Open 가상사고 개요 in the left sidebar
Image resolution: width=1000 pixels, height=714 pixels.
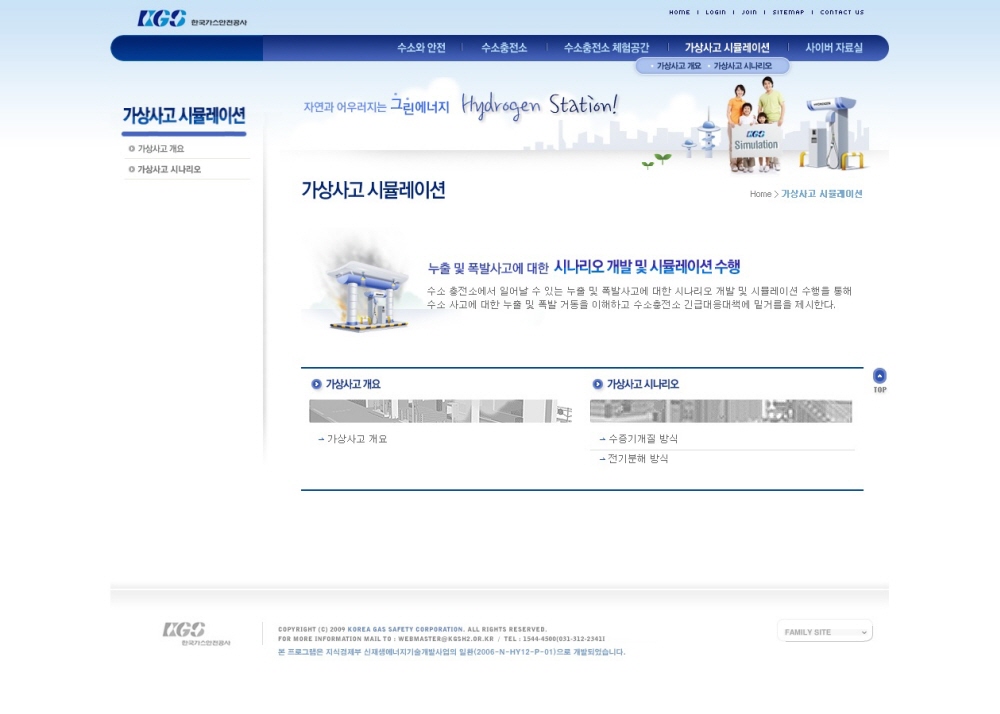[x=161, y=149]
